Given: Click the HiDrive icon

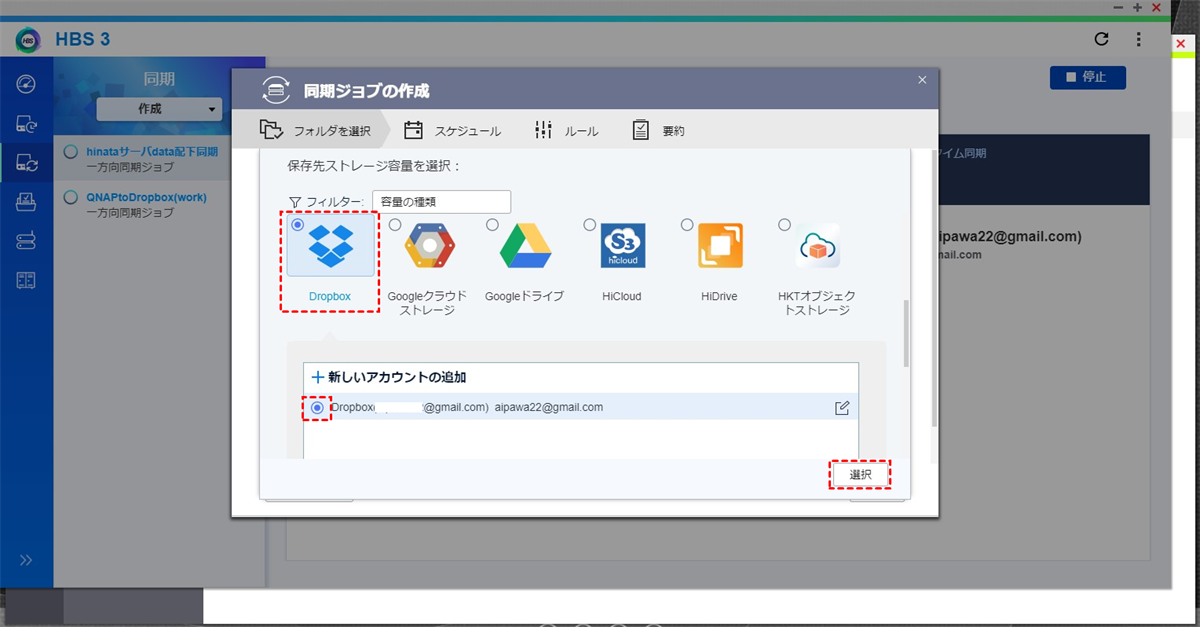Looking at the screenshot, I should pyautogui.click(x=720, y=246).
